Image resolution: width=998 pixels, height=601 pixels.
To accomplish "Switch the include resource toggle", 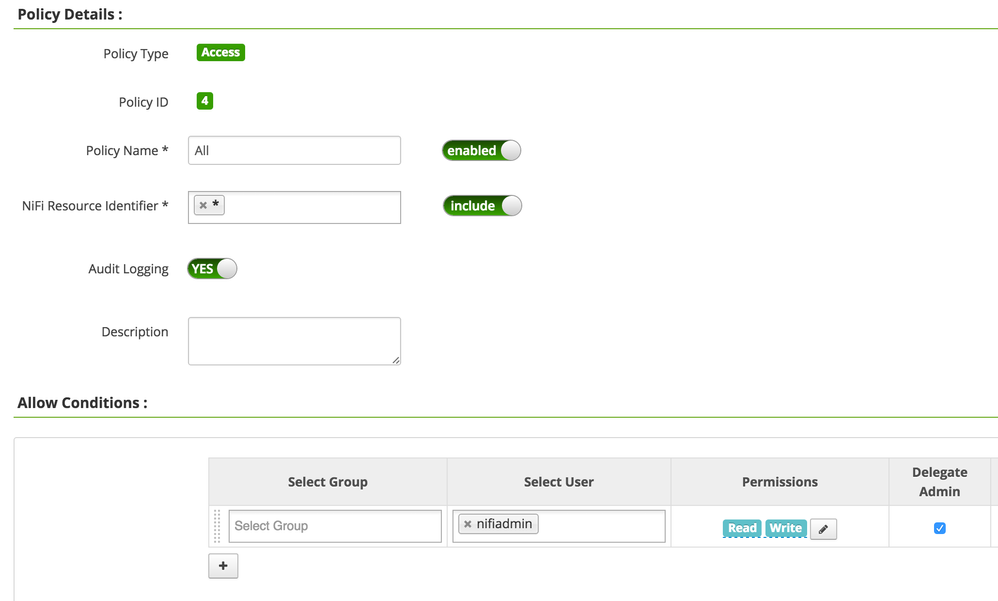I will point(482,206).
